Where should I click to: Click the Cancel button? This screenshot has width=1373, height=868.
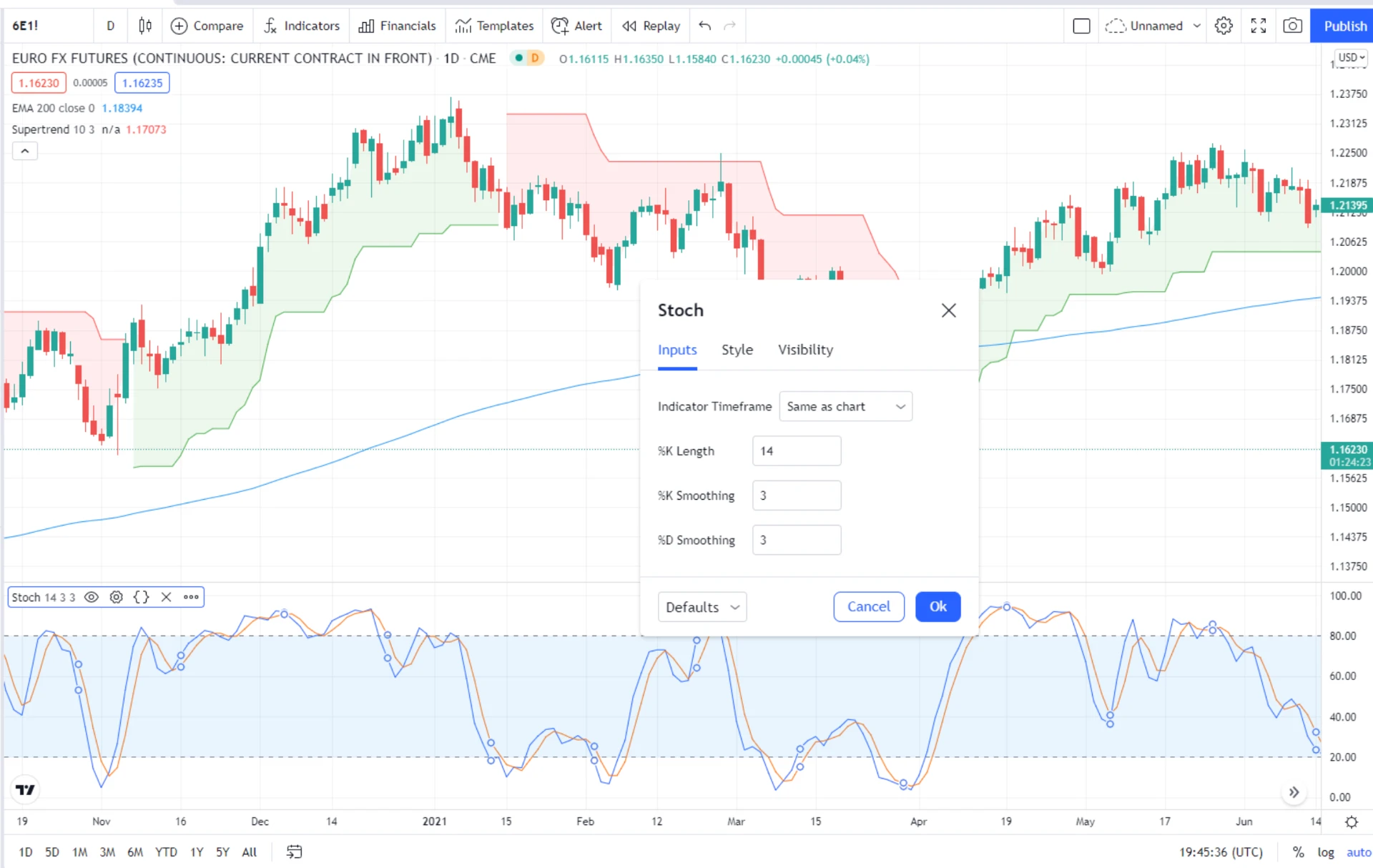(869, 607)
